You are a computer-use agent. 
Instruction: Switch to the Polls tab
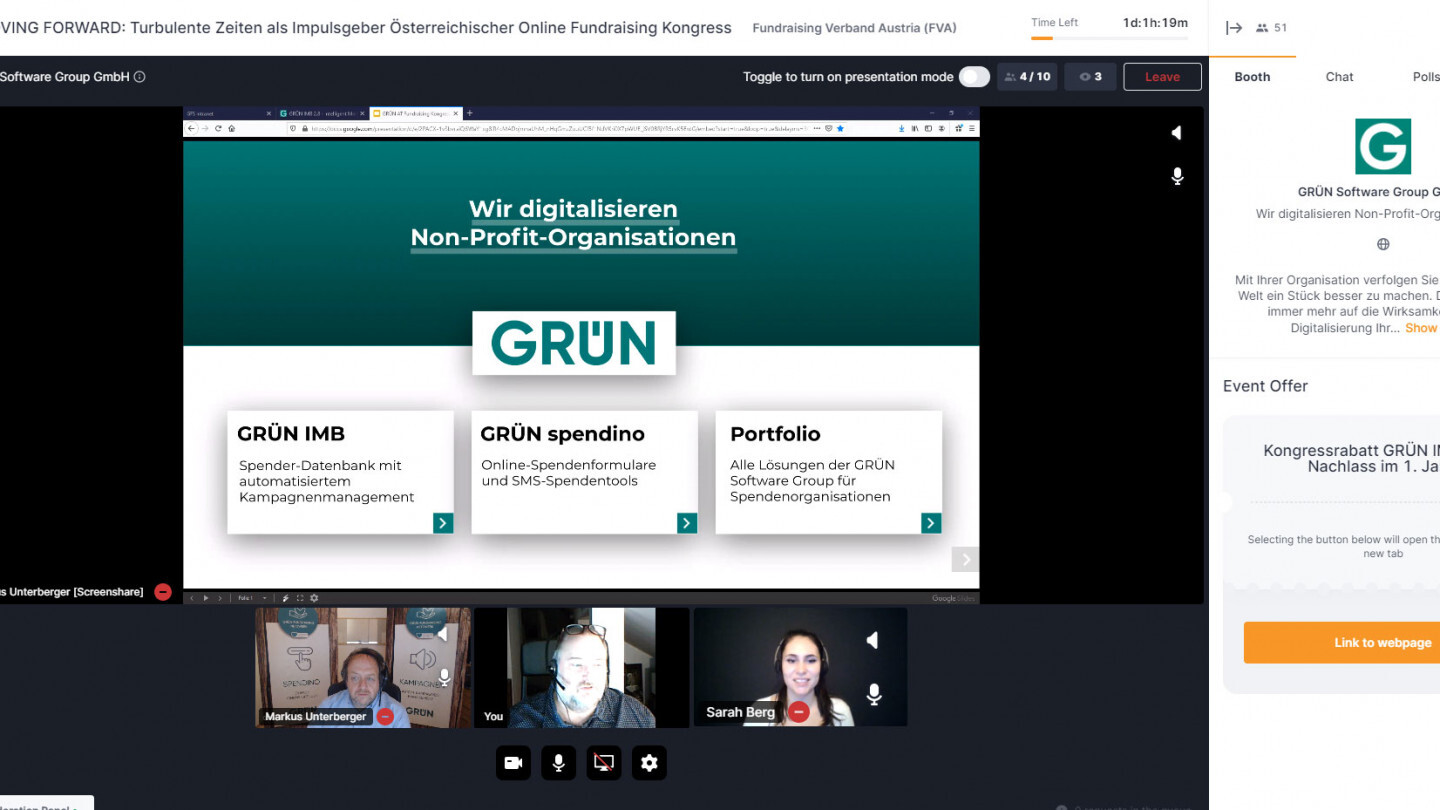pos(1425,77)
